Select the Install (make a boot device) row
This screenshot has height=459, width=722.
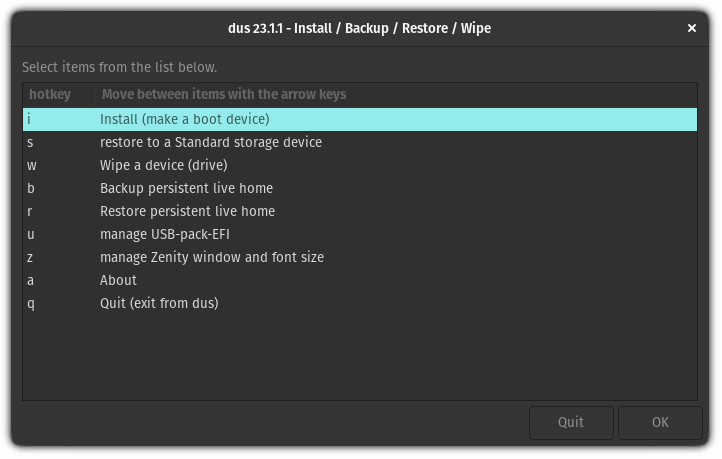(185, 119)
